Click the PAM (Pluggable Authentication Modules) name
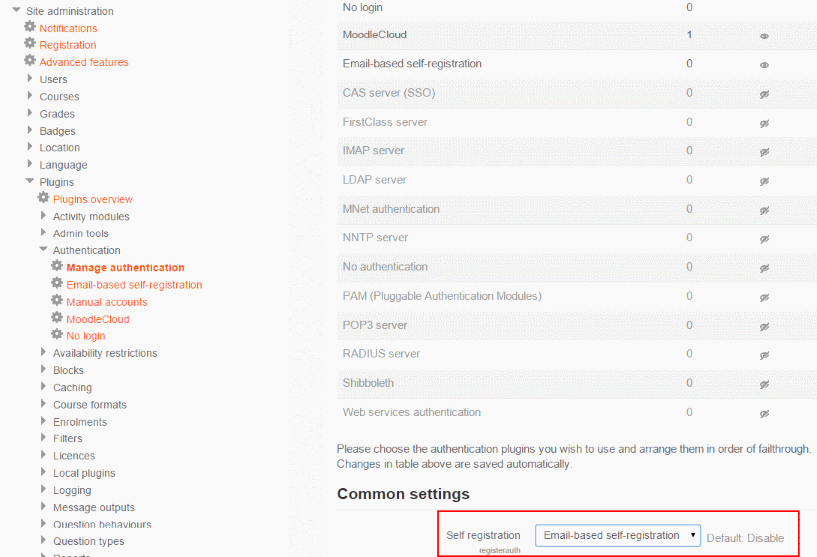 (442, 296)
